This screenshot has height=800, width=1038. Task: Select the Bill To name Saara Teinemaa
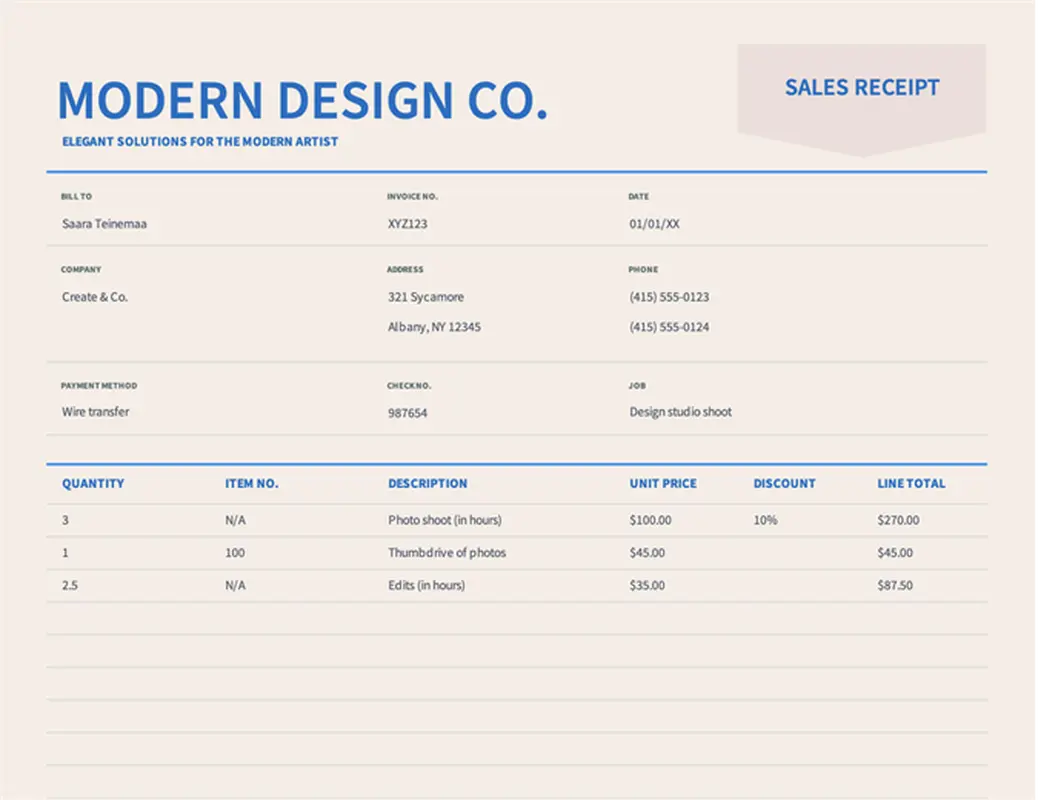tap(104, 224)
